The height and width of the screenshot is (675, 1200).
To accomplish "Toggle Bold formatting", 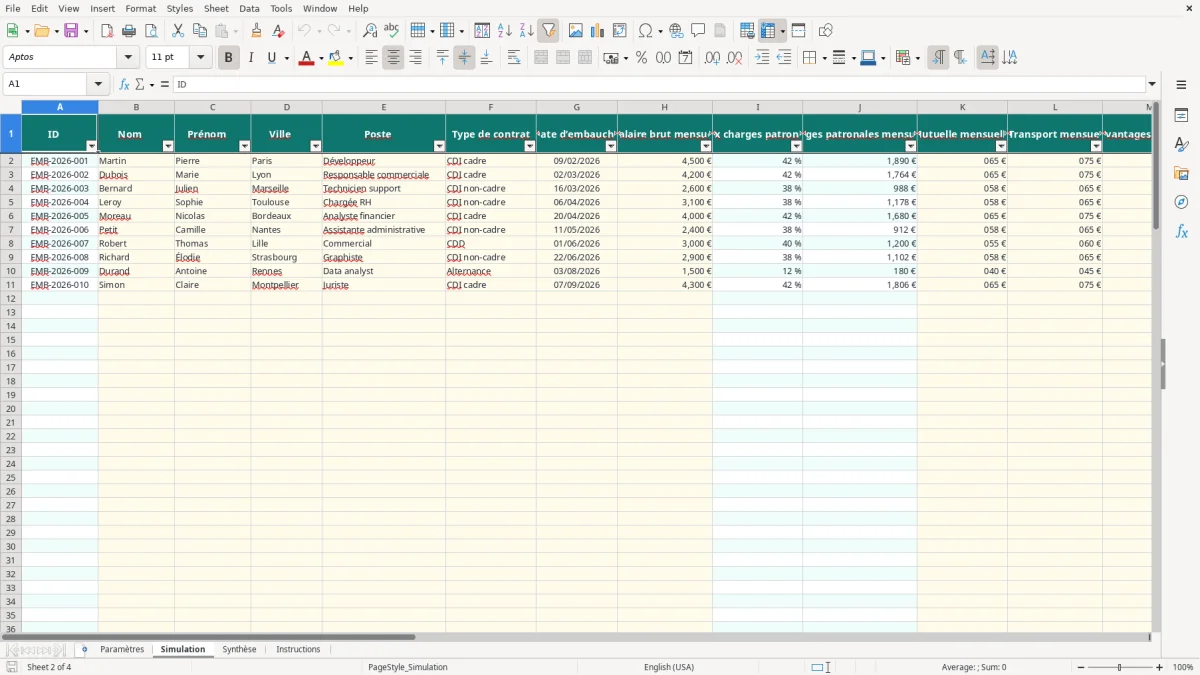I will [229, 58].
